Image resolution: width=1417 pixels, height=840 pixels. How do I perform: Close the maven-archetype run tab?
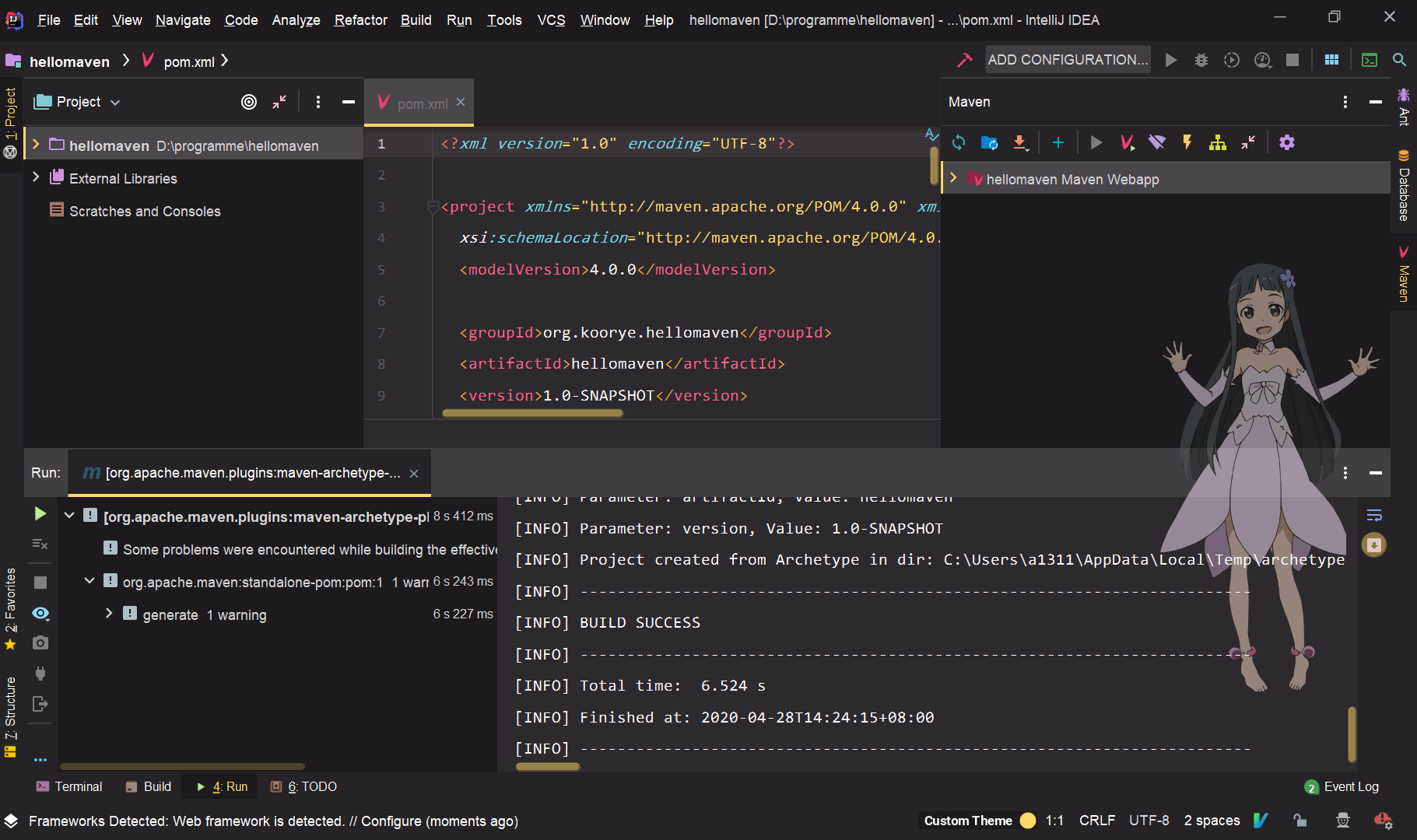click(414, 473)
